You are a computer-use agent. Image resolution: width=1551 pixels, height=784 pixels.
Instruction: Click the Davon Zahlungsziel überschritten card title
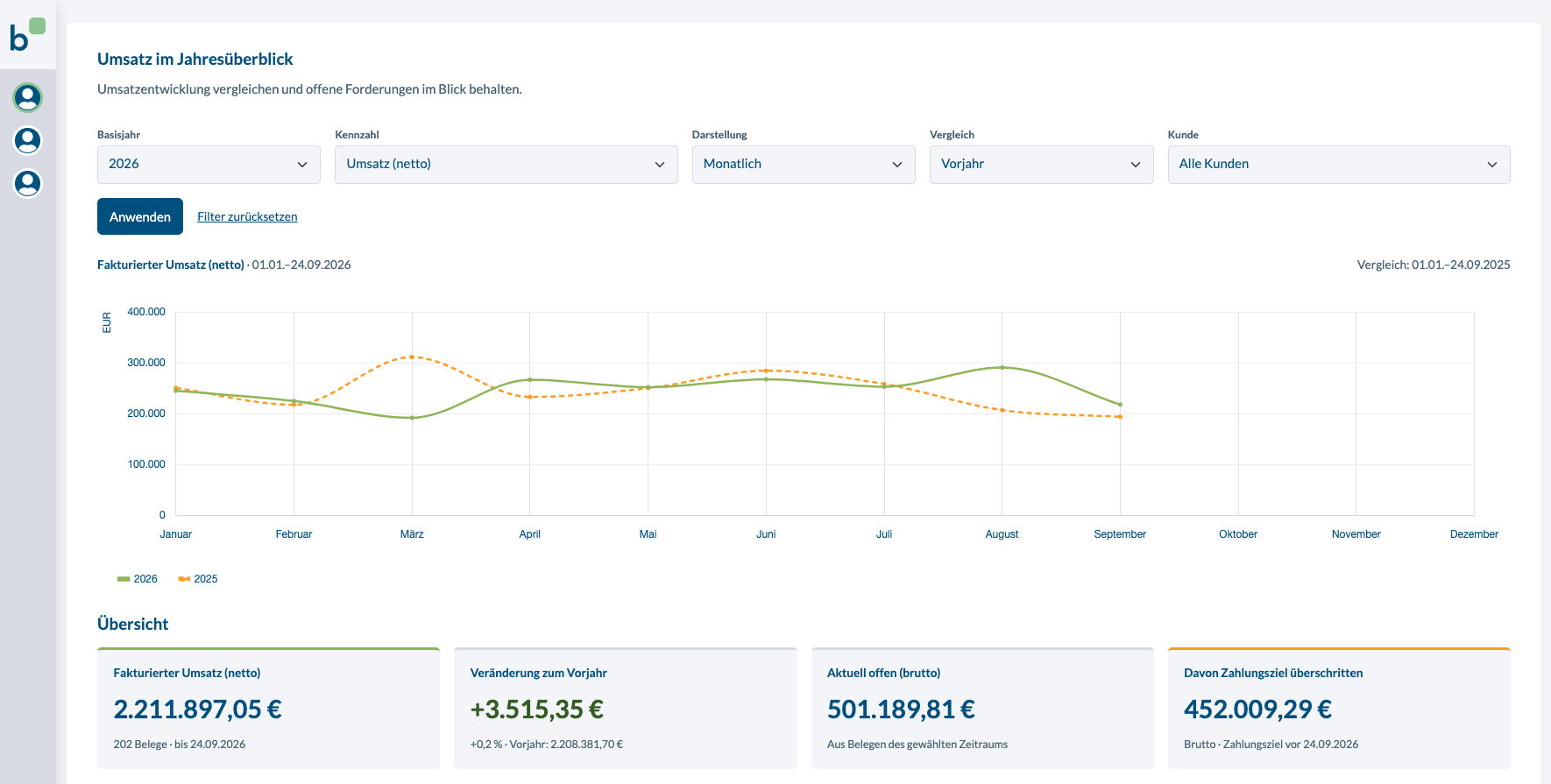tap(1273, 673)
